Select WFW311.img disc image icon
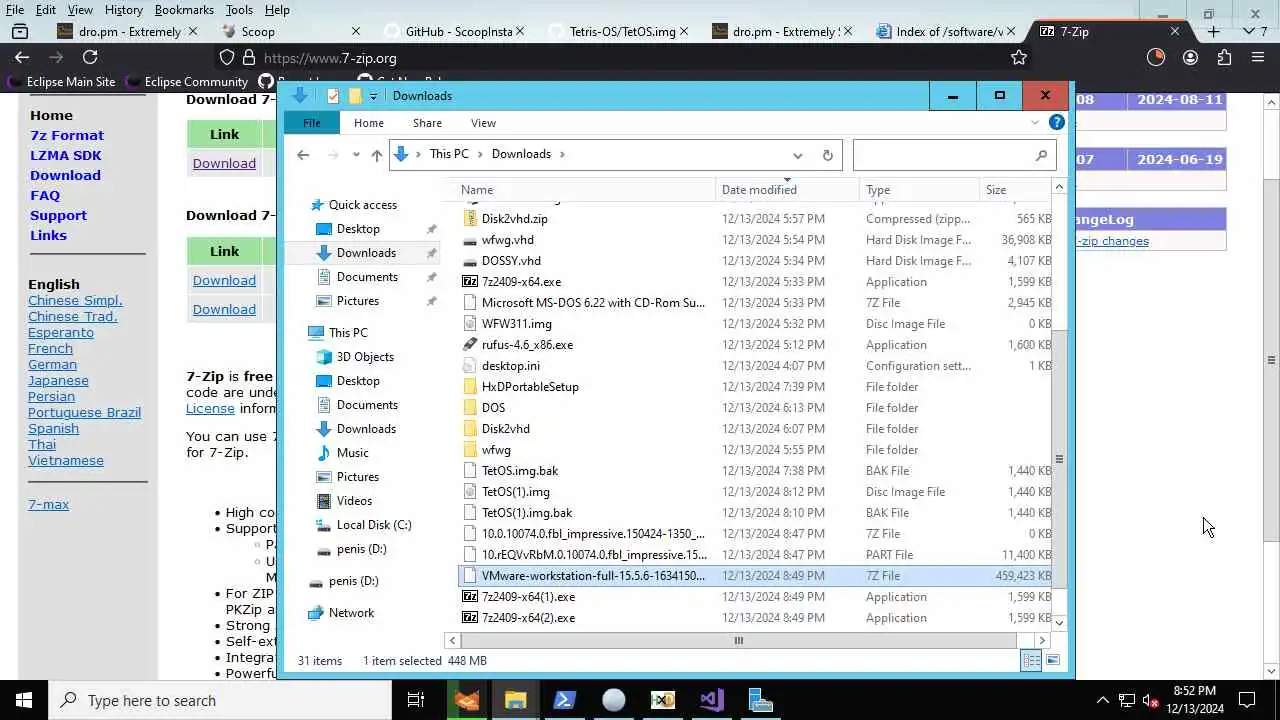The width and height of the screenshot is (1280, 720). click(x=470, y=324)
